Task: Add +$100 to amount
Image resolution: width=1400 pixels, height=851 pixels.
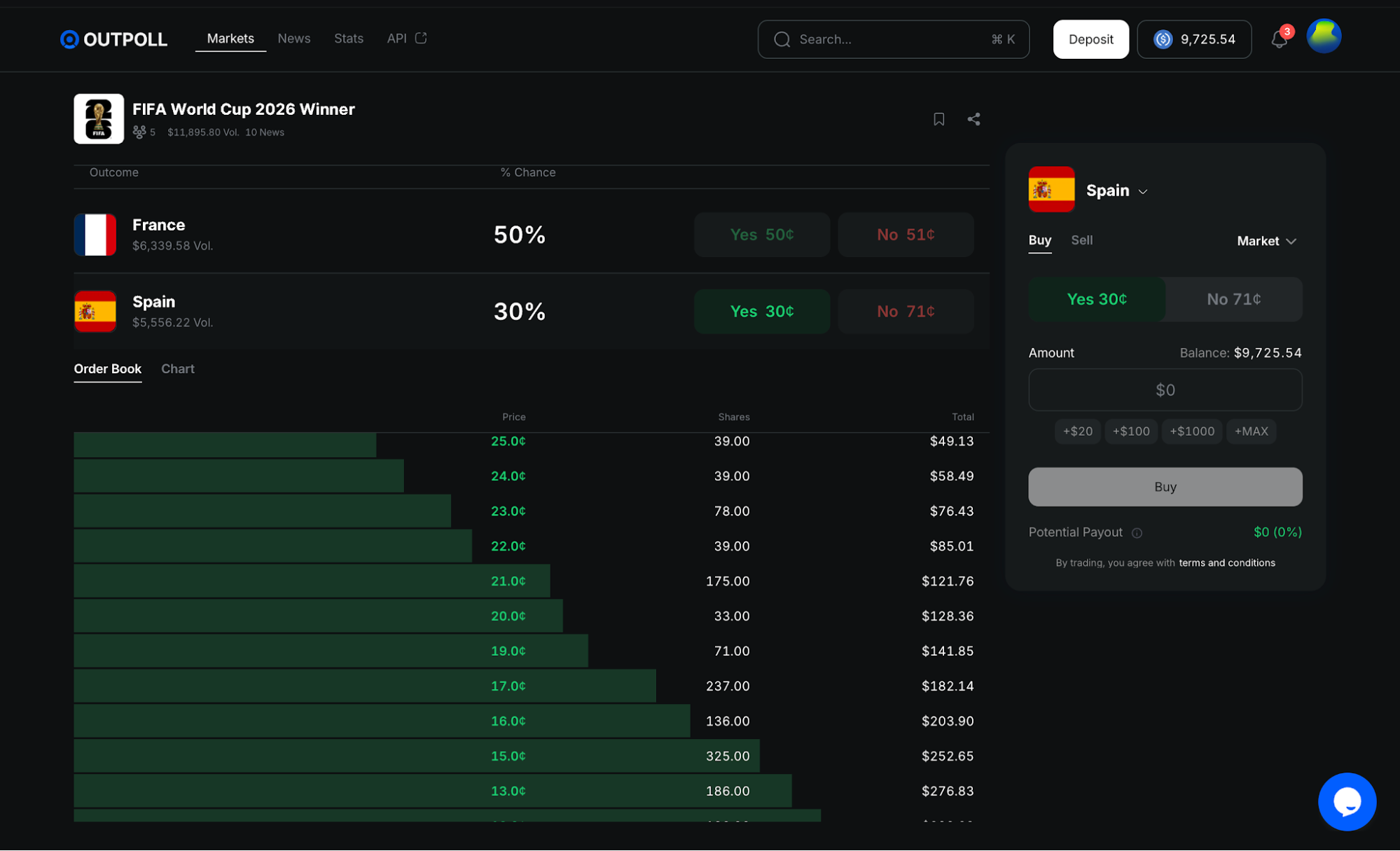Action: click(1130, 431)
